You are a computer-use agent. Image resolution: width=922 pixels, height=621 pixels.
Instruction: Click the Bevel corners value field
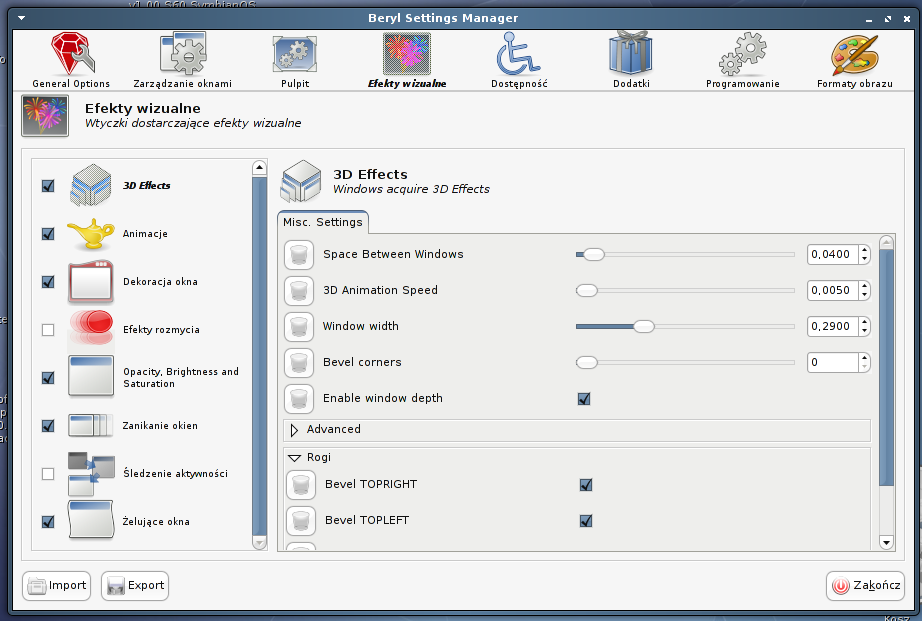click(833, 362)
